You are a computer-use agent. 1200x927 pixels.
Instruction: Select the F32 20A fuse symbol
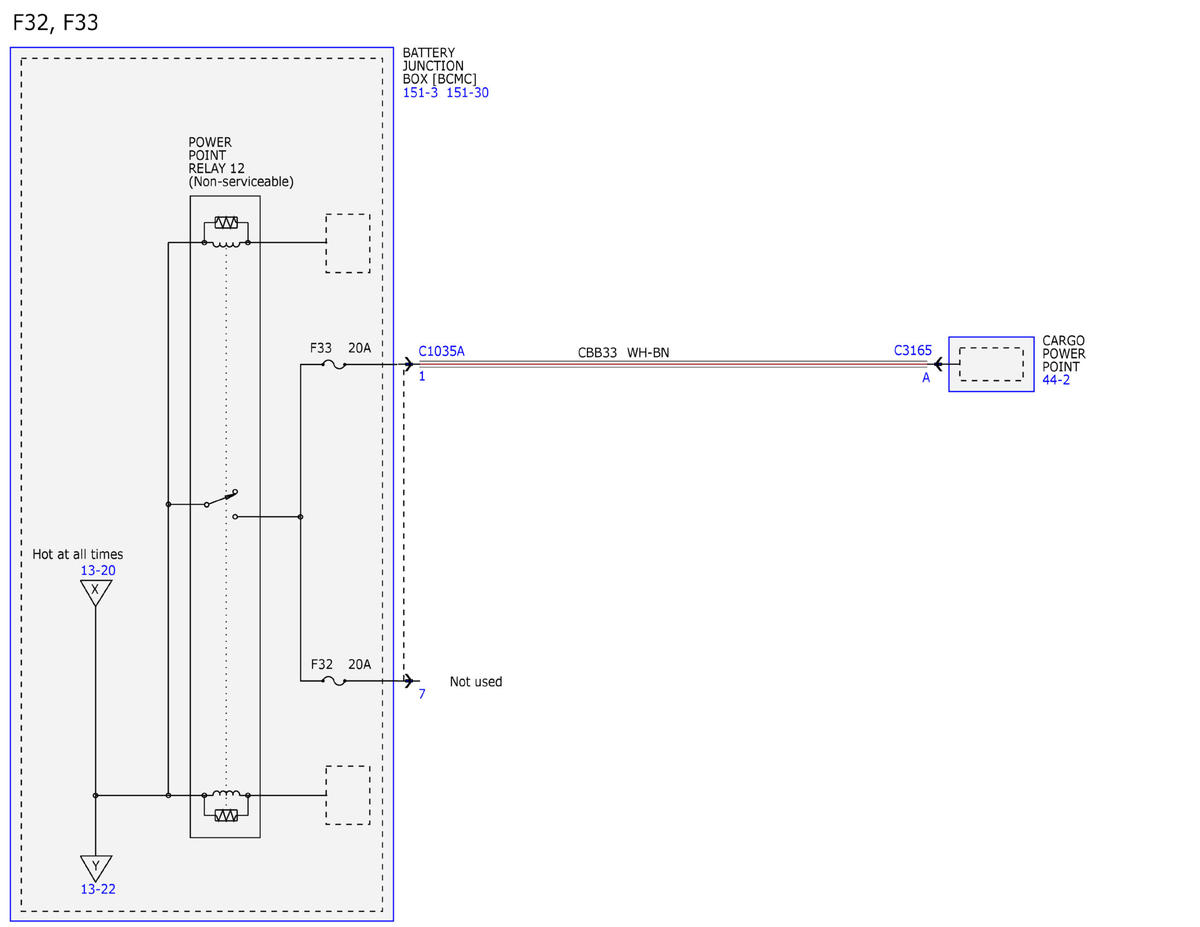tap(335, 681)
